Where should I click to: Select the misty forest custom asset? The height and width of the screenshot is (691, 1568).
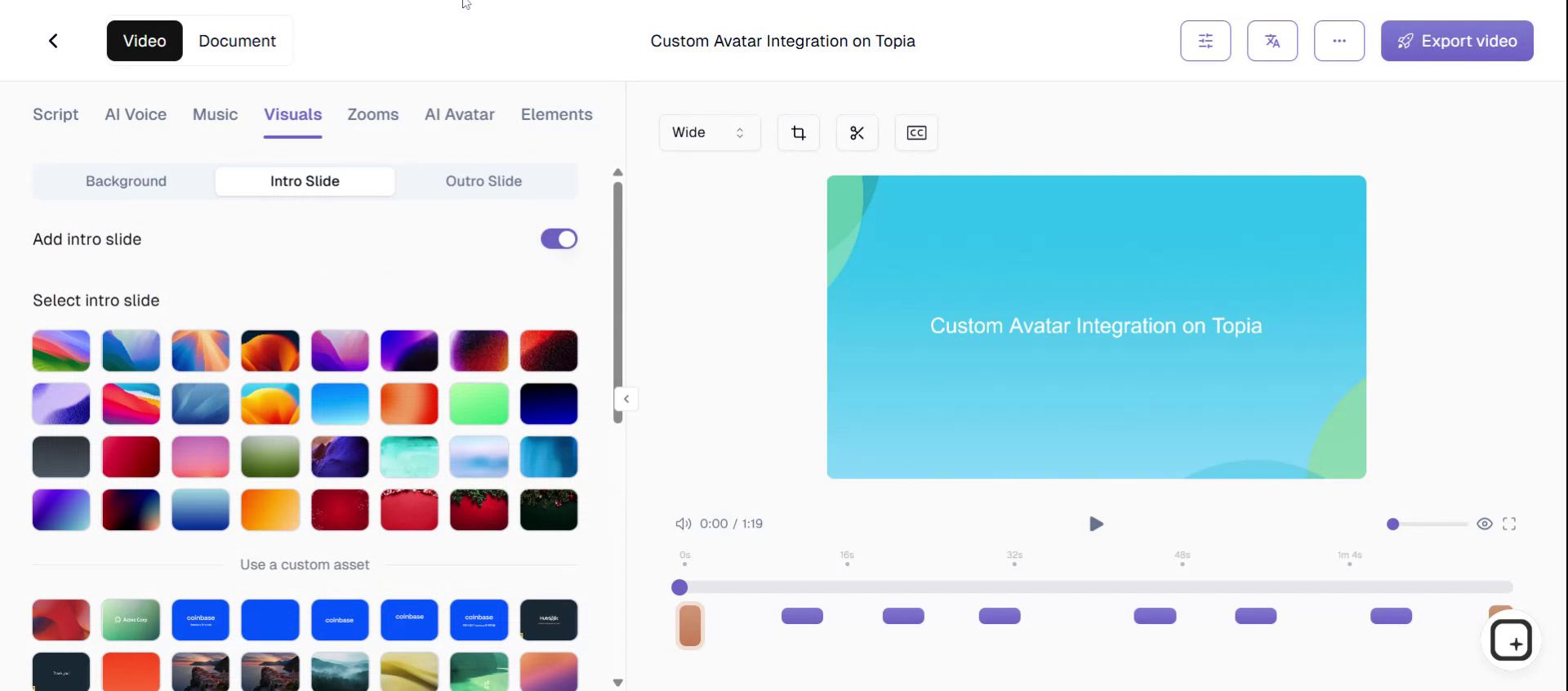click(x=340, y=671)
